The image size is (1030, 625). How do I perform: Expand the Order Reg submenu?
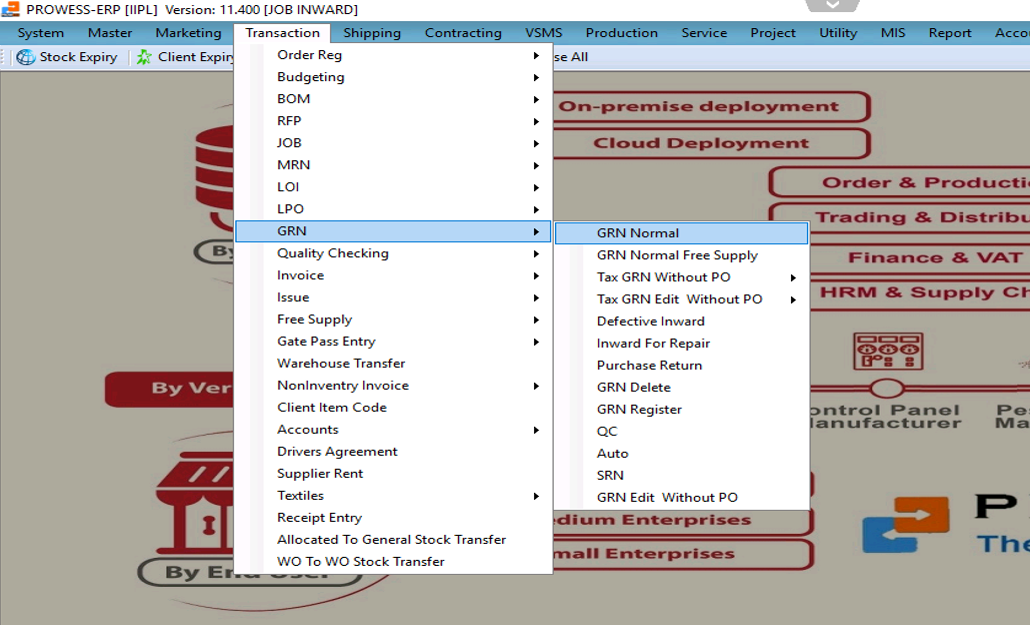pyautogui.click(x=309, y=55)
